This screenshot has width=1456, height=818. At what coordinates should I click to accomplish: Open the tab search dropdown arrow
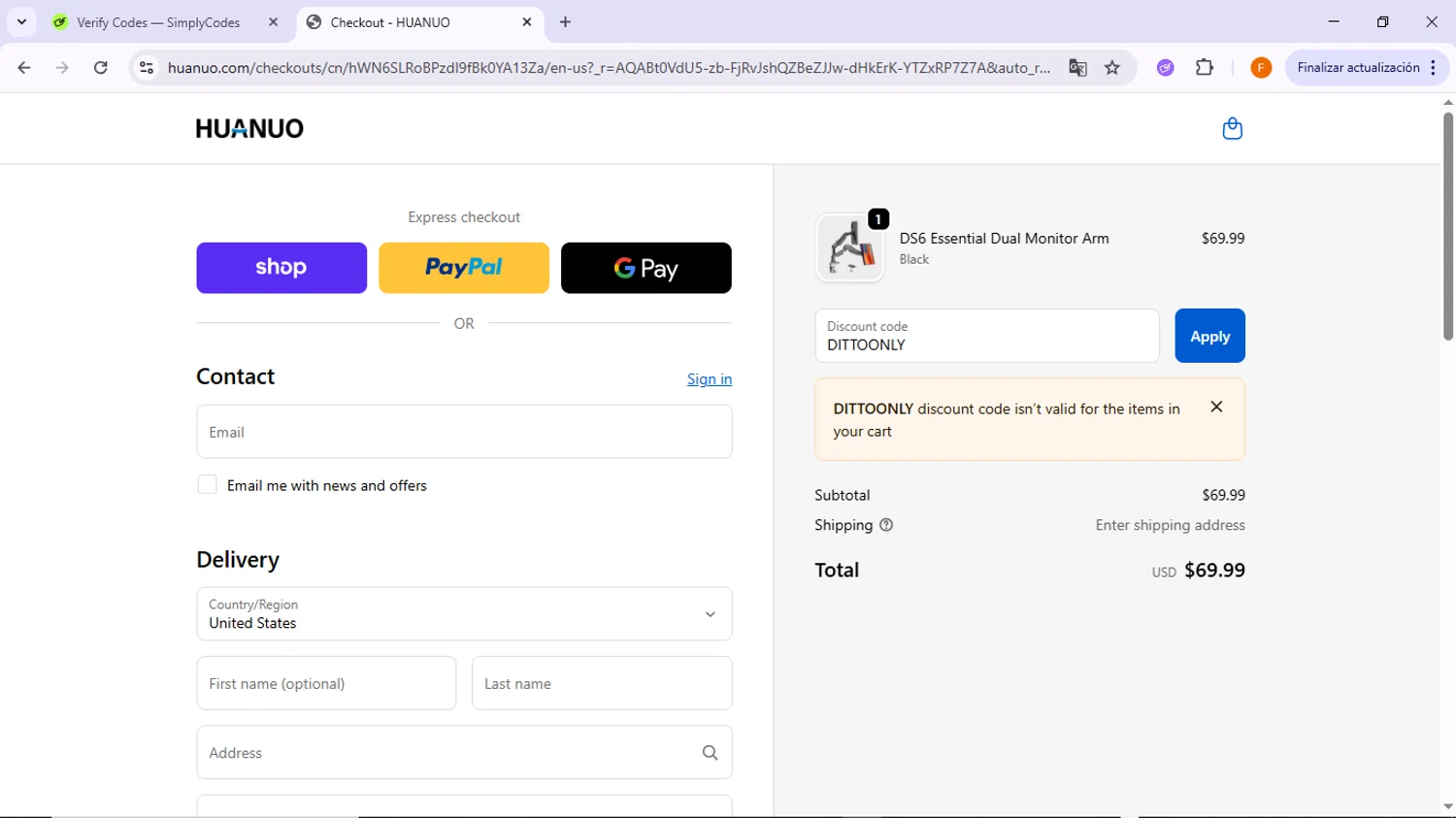click(21, 21)
